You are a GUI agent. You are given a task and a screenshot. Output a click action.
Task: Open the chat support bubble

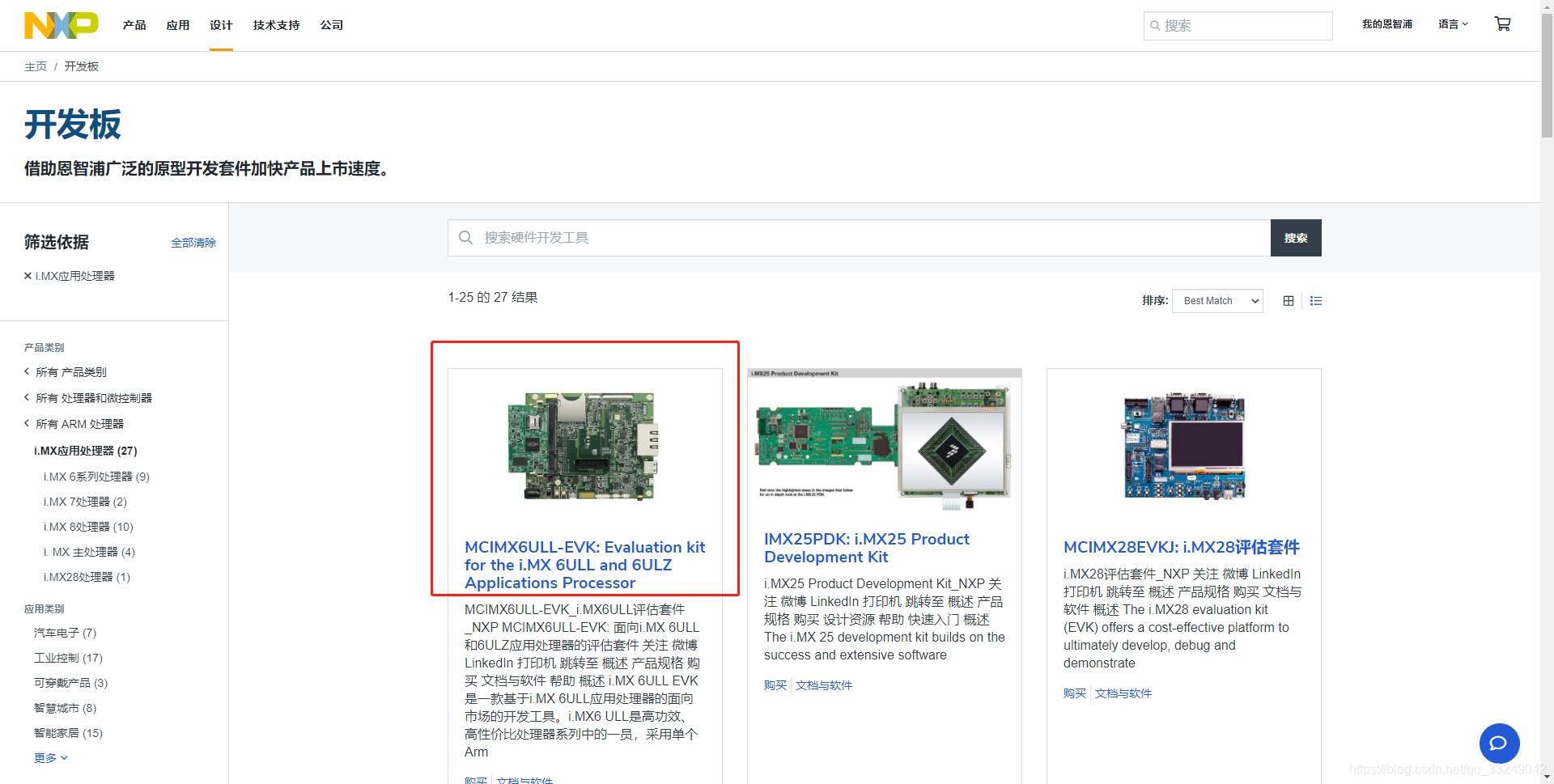click(x=1499, y=743)
